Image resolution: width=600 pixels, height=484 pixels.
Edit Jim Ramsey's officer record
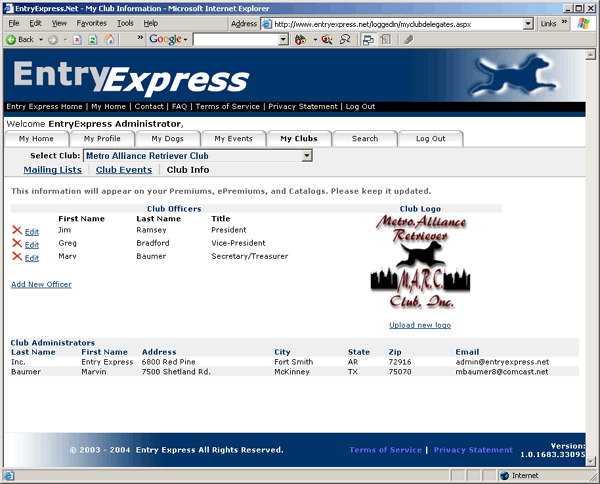[x=32, y=232]
